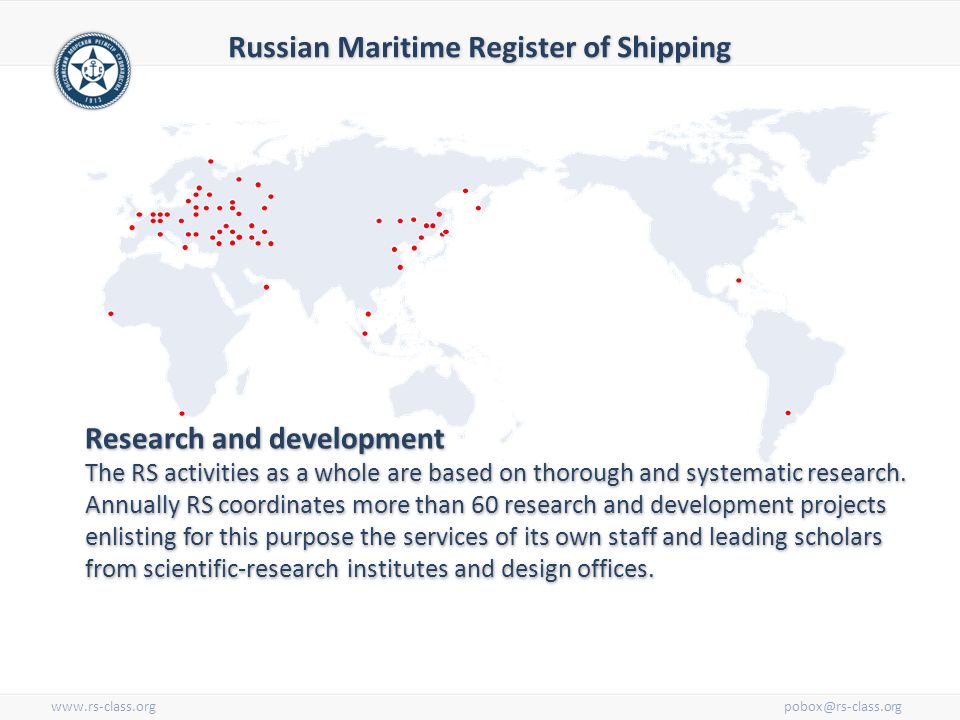The image size is (960, 720).
Task: Click the Russian Maritime Register emblem logo
Action: point(92,70)
